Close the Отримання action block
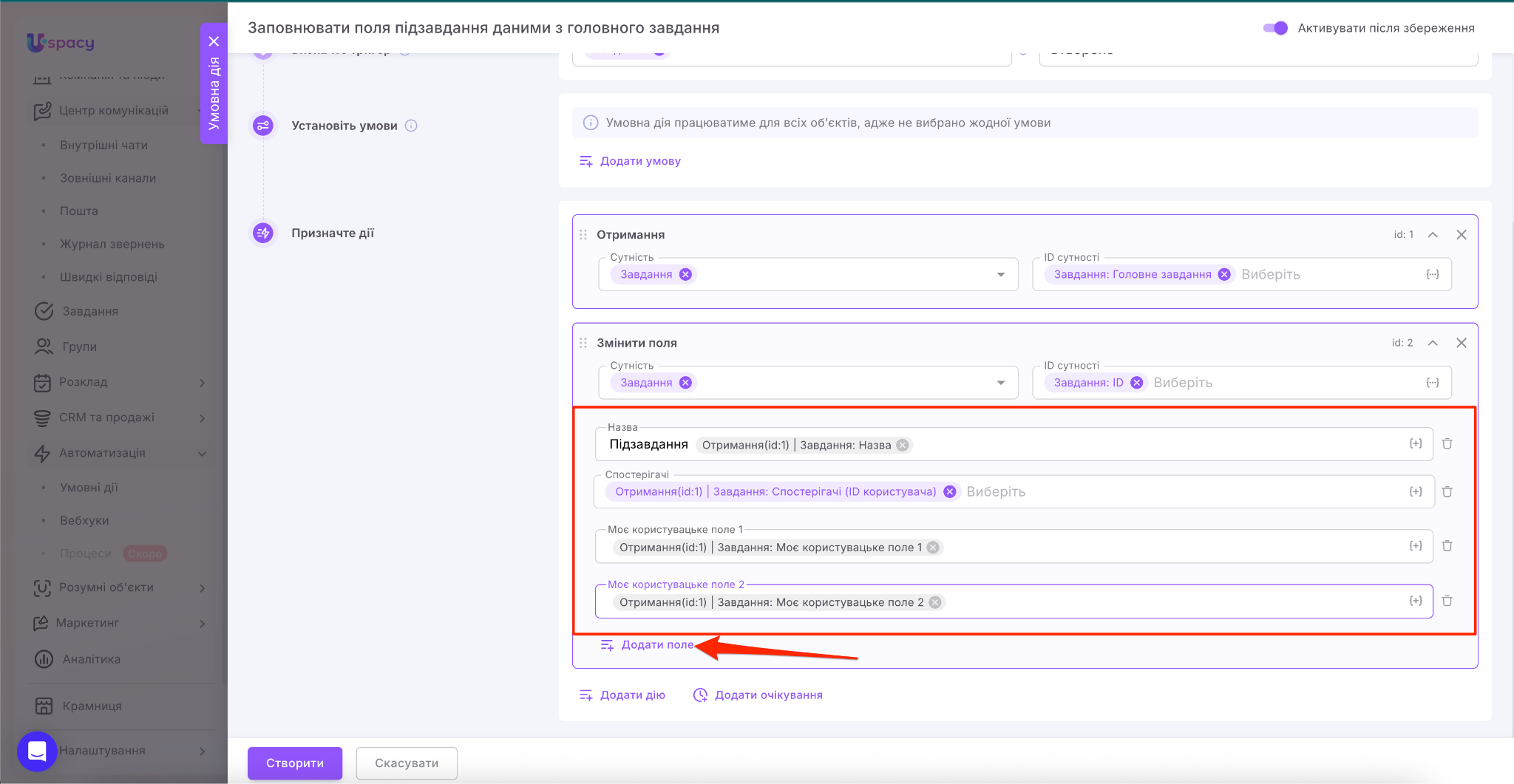This screenshot has width=1514, height=784. click(1461, 235)
